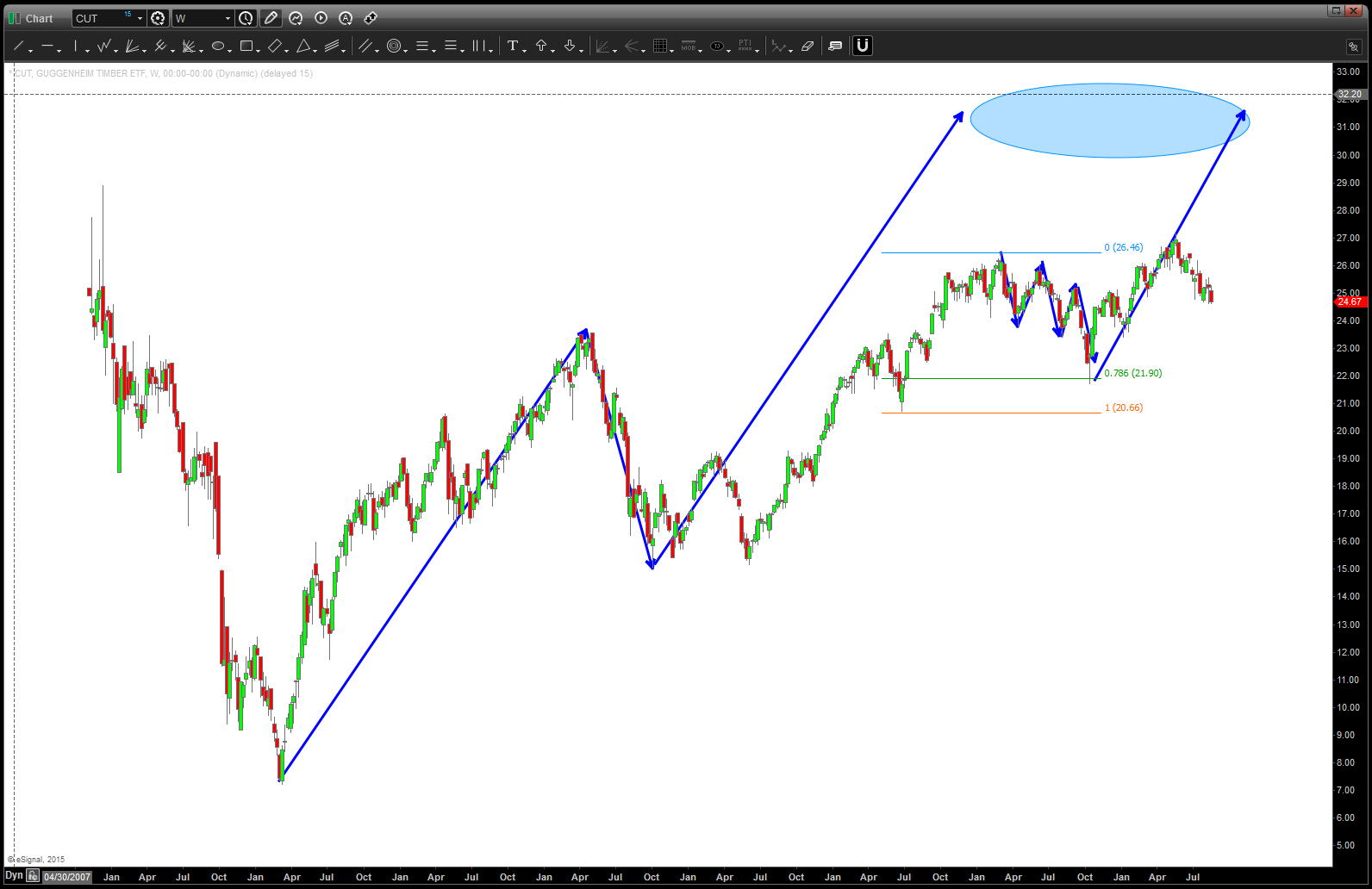The width and height of the screenshot is (1372, 889).
Task: Click the blue ellipse target zone
Action: [1109, 121]
